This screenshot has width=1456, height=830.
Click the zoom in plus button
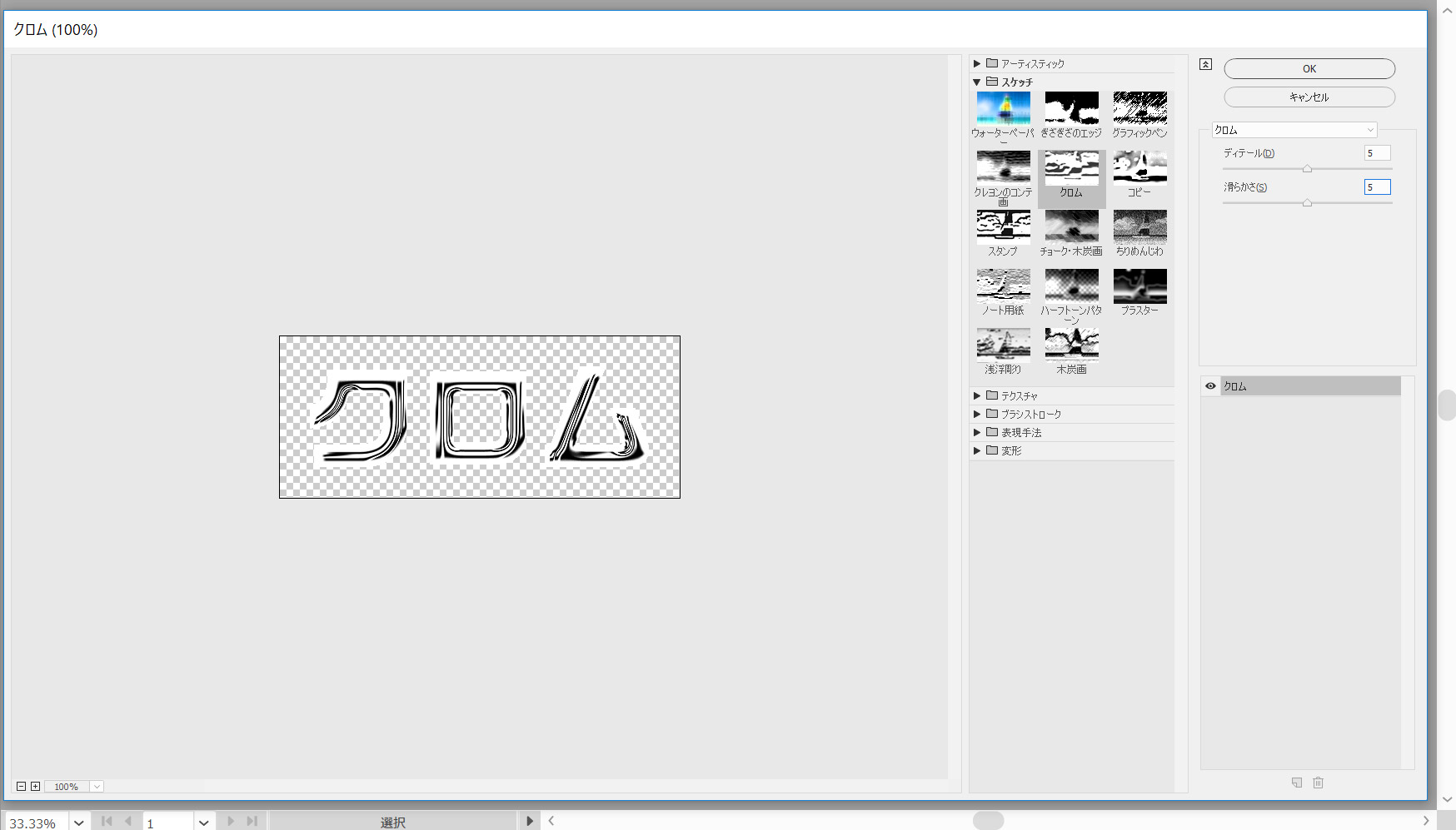[35, 787]
